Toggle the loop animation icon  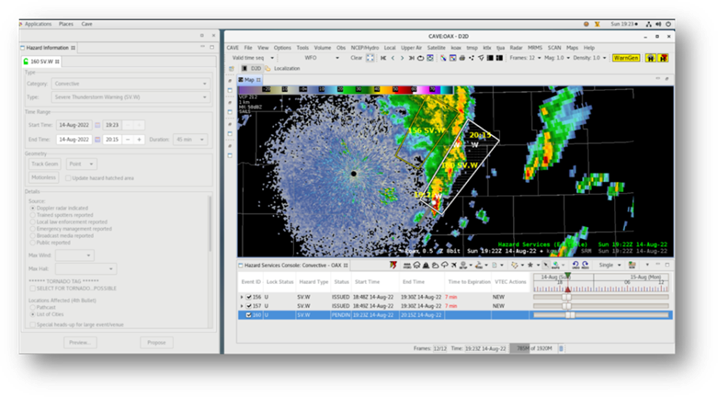click(420, 58)
